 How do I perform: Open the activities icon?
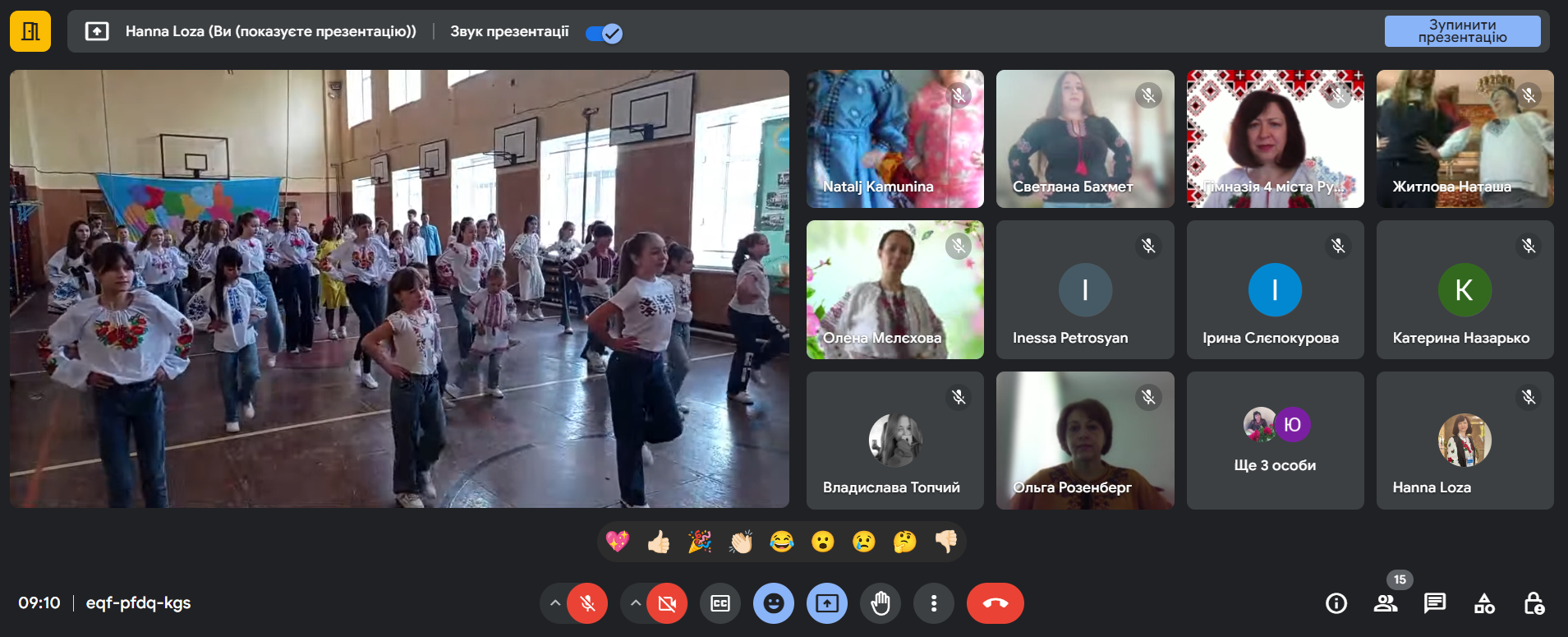click(1484, 604)
